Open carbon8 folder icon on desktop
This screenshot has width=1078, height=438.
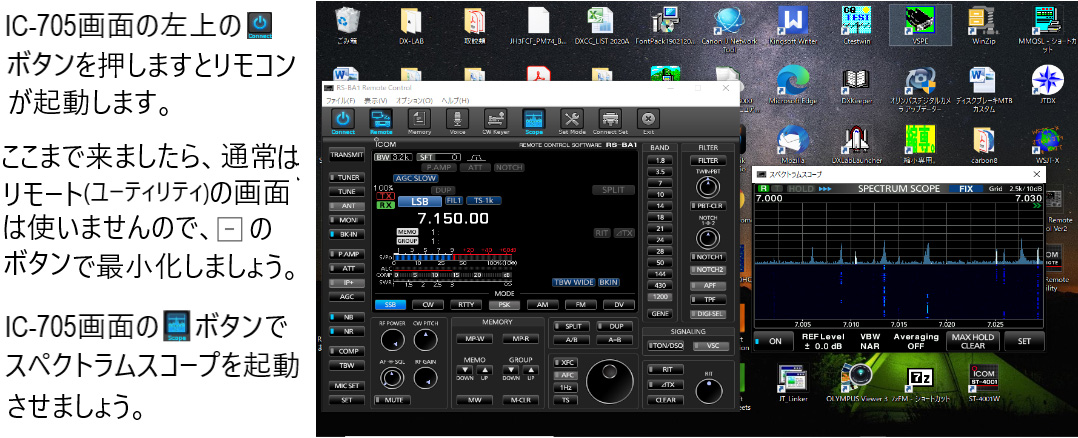(x=983, y=144)
